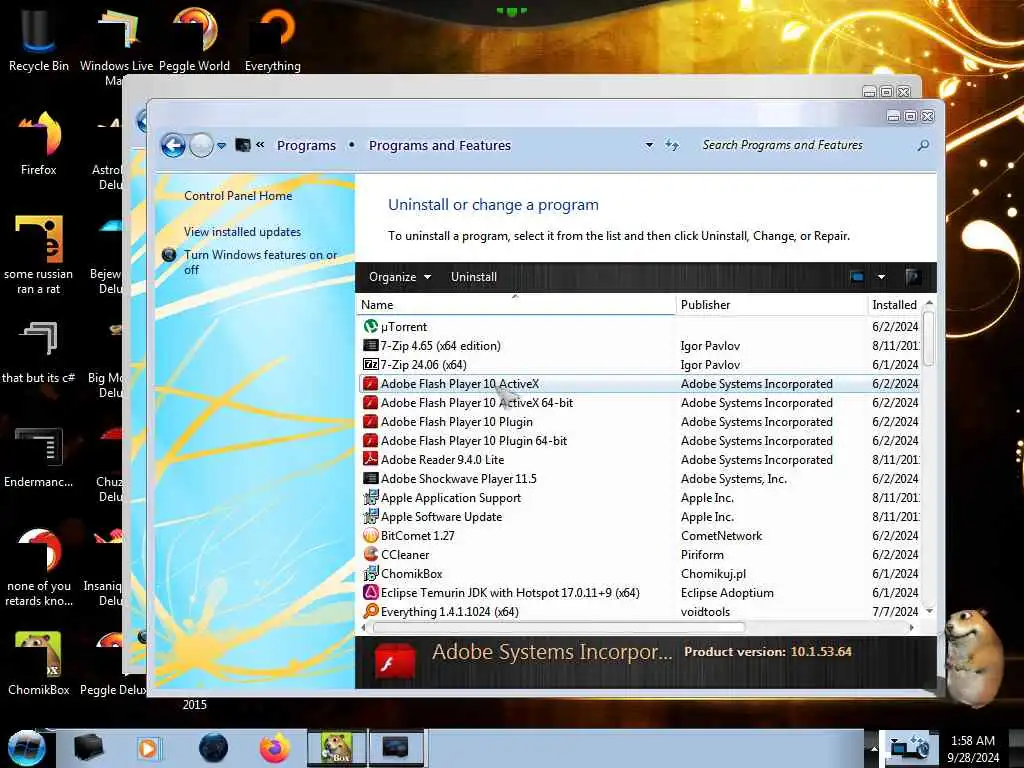Open media player taskbar icon
This screenshot has width=1024, height=768.
[148, 748]
